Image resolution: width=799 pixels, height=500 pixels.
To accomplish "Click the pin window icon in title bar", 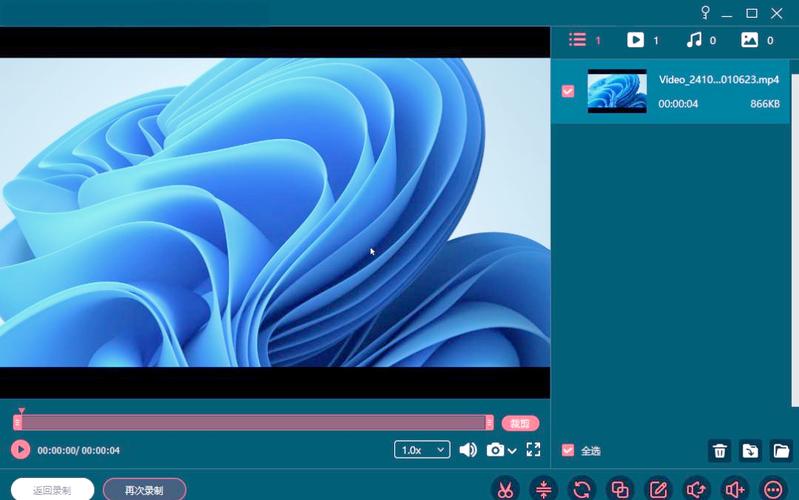I will point(705,12).
